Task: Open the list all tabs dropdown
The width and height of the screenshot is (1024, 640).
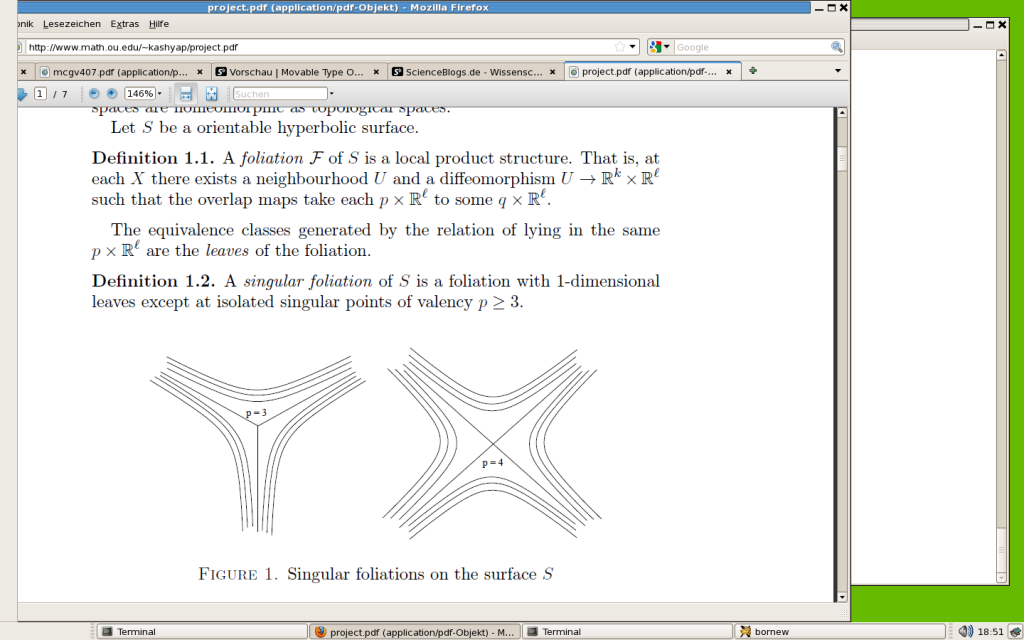Action: tap(838, 71)
